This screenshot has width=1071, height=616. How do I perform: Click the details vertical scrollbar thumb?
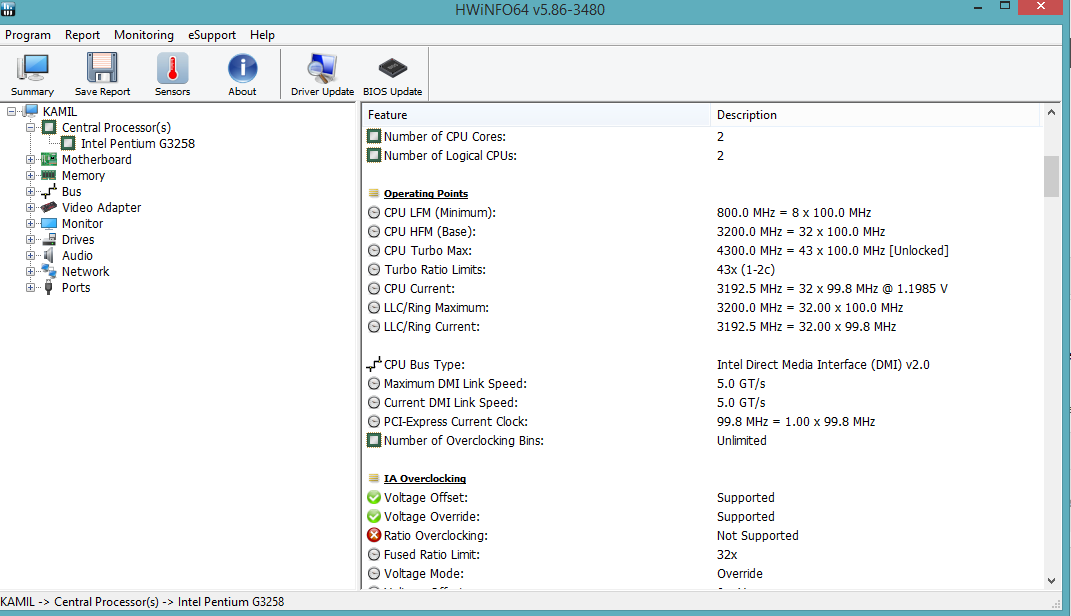pos(1051,176)
